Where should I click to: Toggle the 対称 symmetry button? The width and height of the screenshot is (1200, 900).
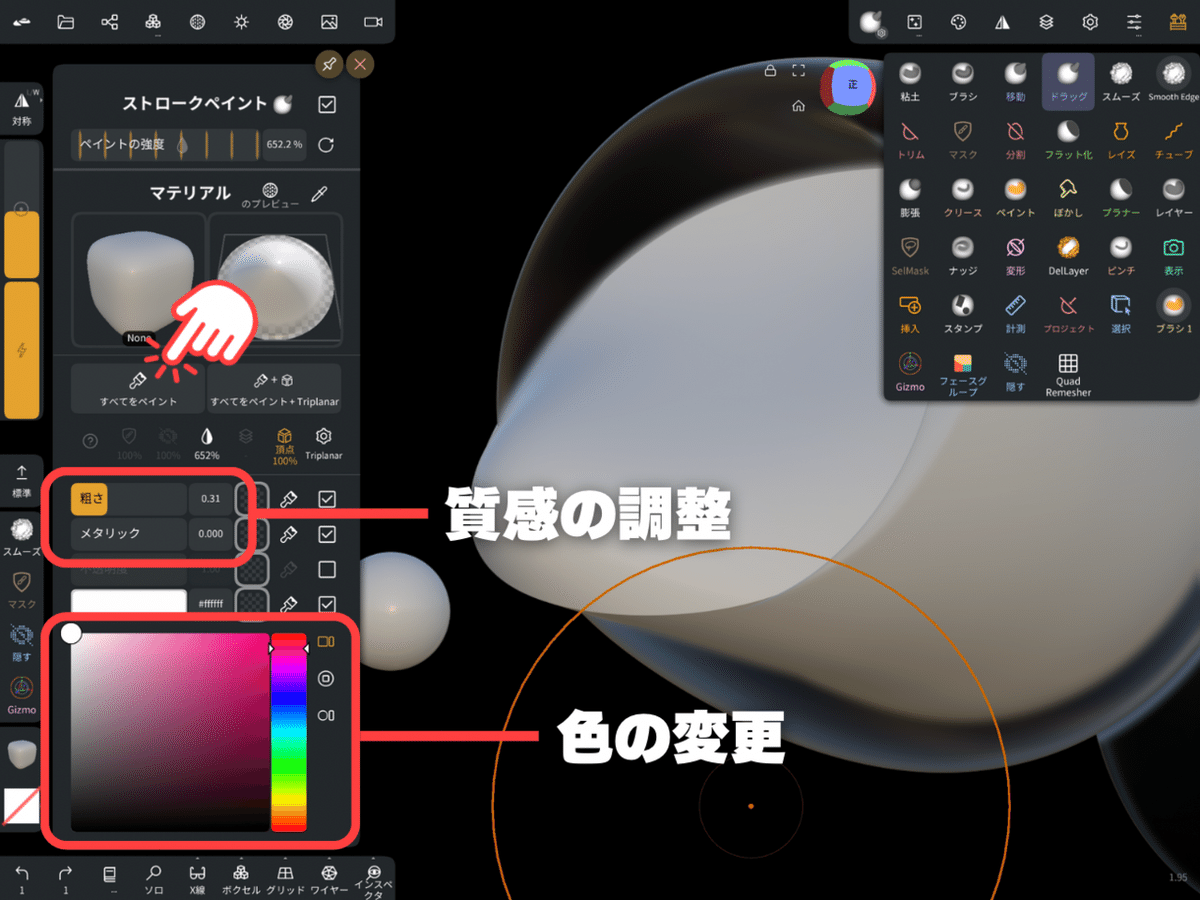coord(21,107)
